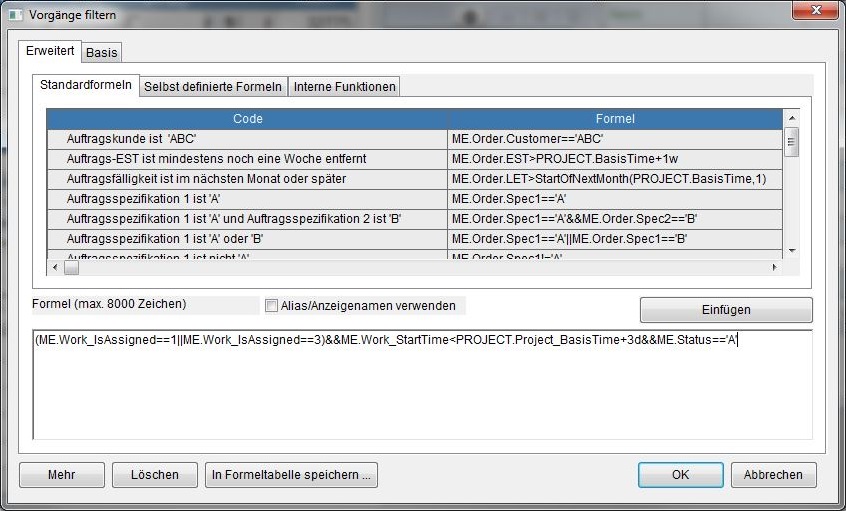Select the Standardformeln tab
This screenshot has width=846, height=511.
[x=85, y=86]
